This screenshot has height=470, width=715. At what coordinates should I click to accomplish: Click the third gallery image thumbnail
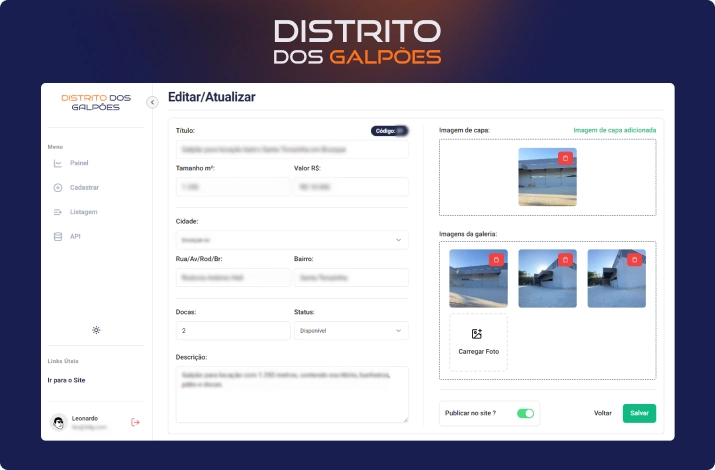pos(617,278)
